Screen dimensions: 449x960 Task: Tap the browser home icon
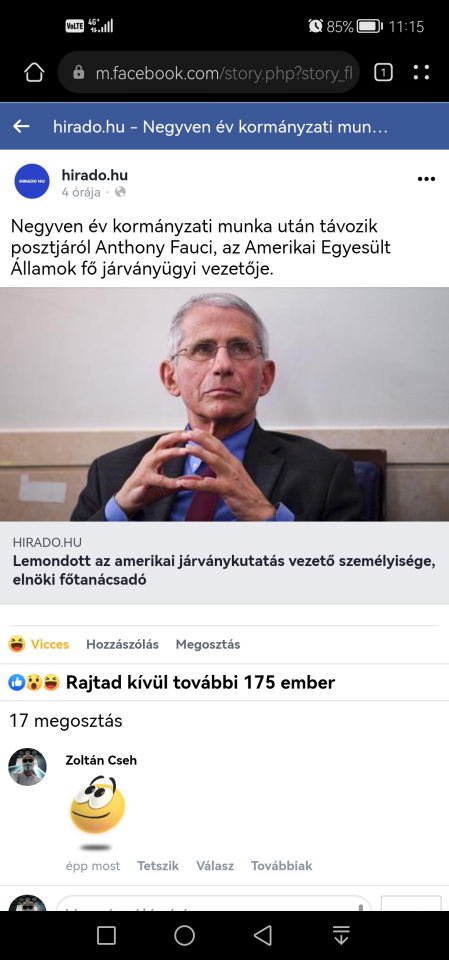pos(34,73)
